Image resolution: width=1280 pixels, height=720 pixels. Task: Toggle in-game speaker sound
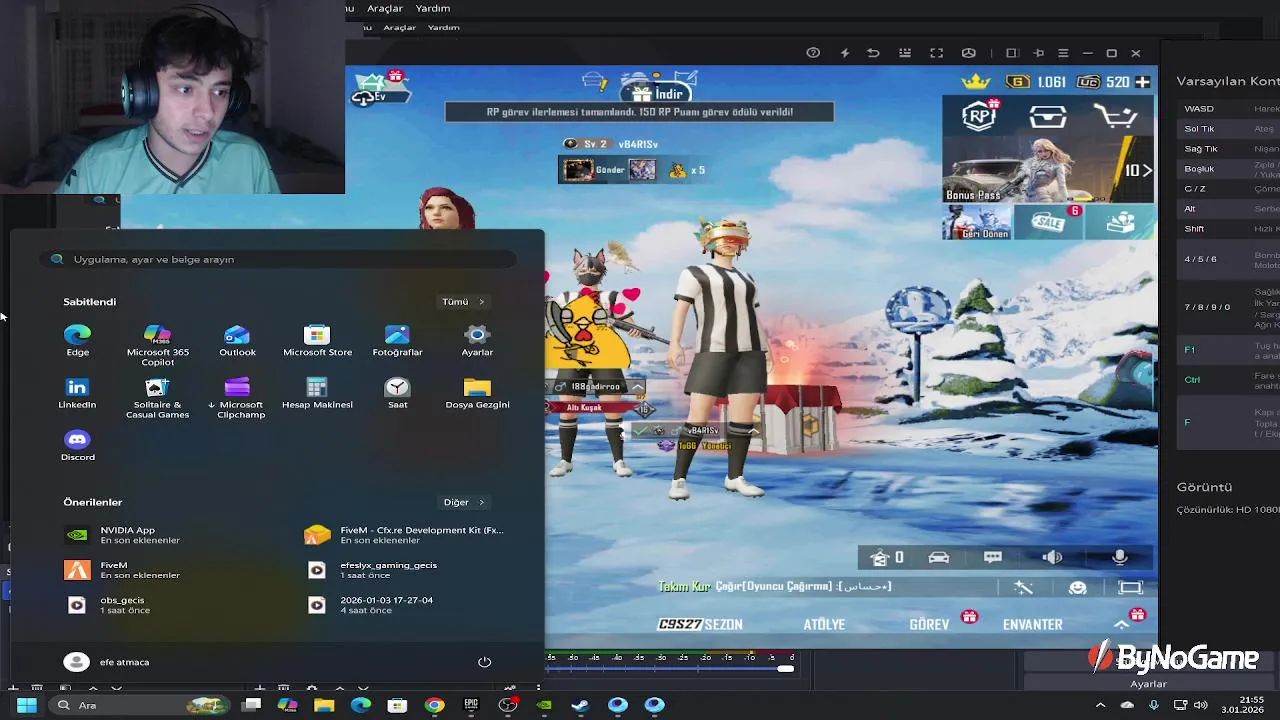coord(1052,557)
